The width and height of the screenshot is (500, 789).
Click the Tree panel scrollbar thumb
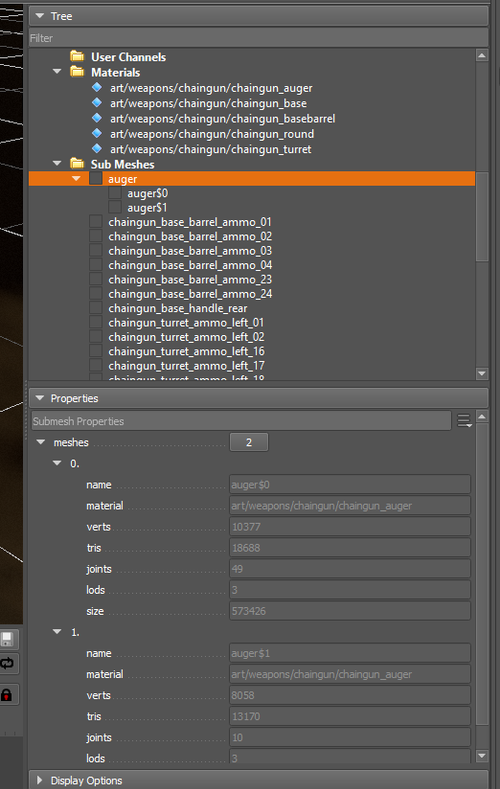coord(482,216)
